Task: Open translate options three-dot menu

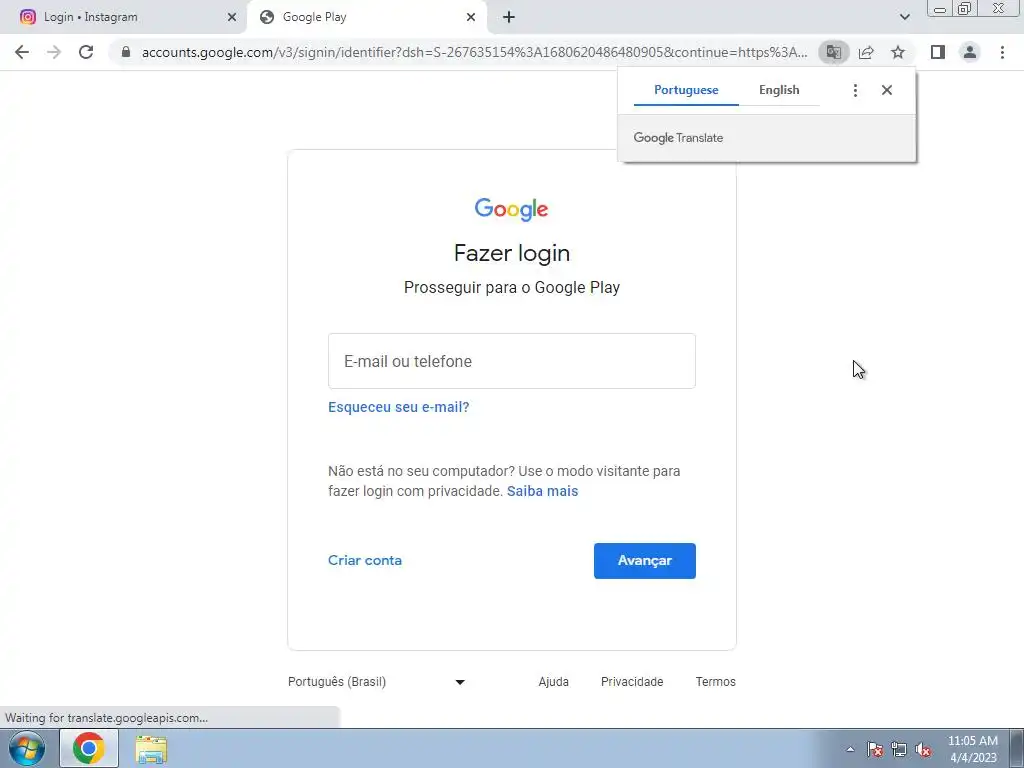Action: tap(856, 90)
